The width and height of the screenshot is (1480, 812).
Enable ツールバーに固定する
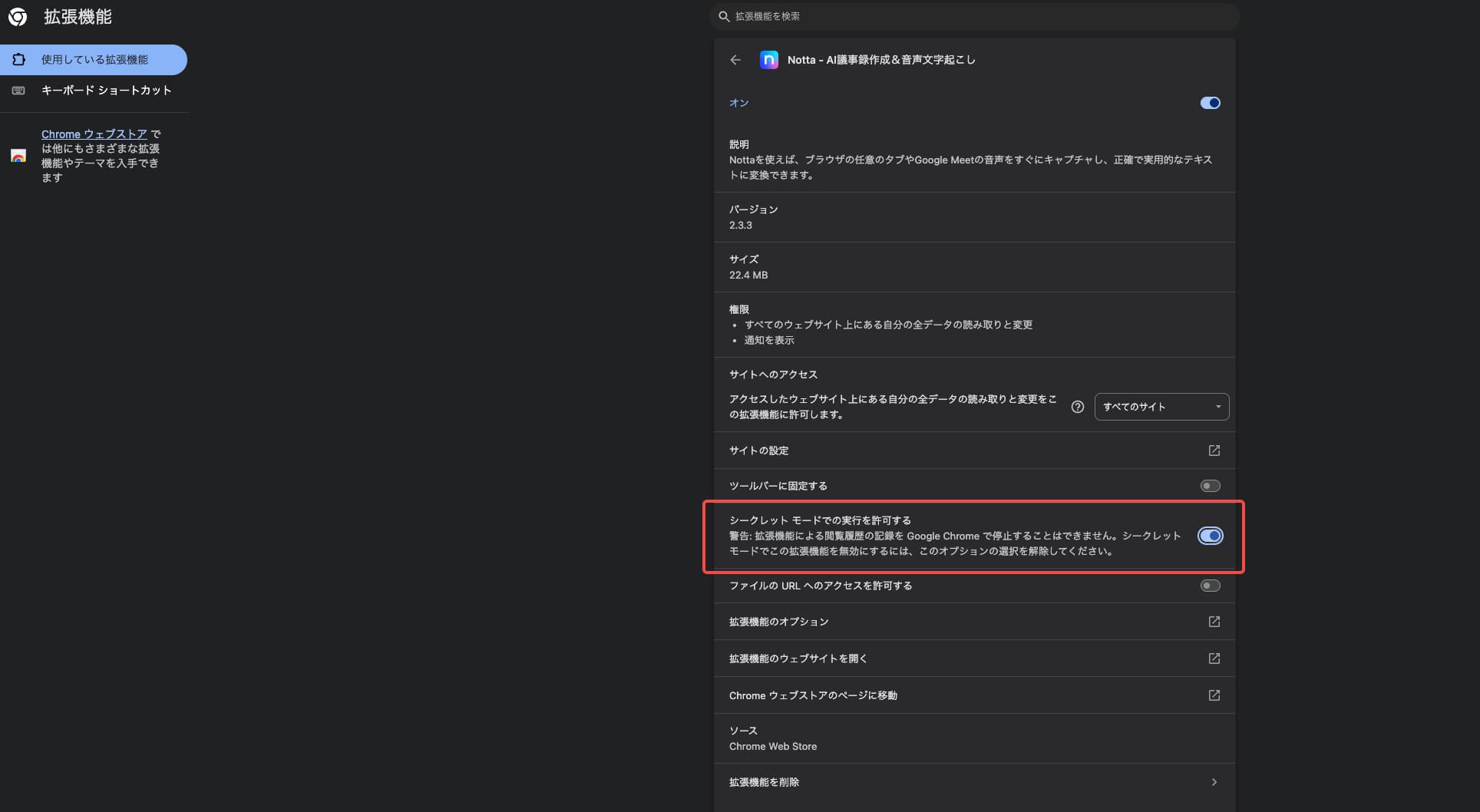coord(1210,485)
